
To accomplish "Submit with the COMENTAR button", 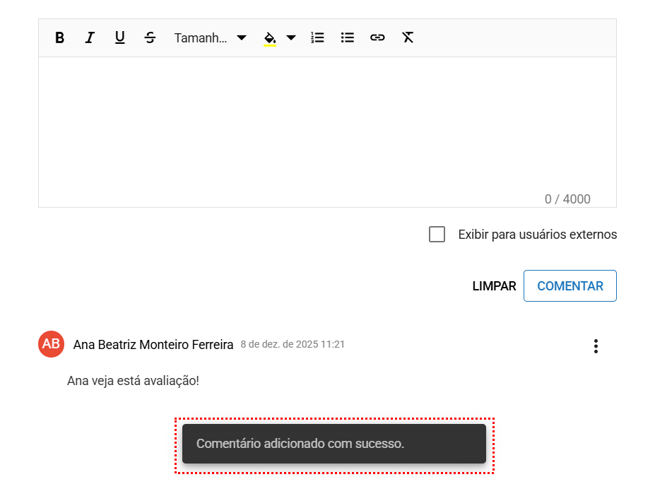I will pos(570,286).
